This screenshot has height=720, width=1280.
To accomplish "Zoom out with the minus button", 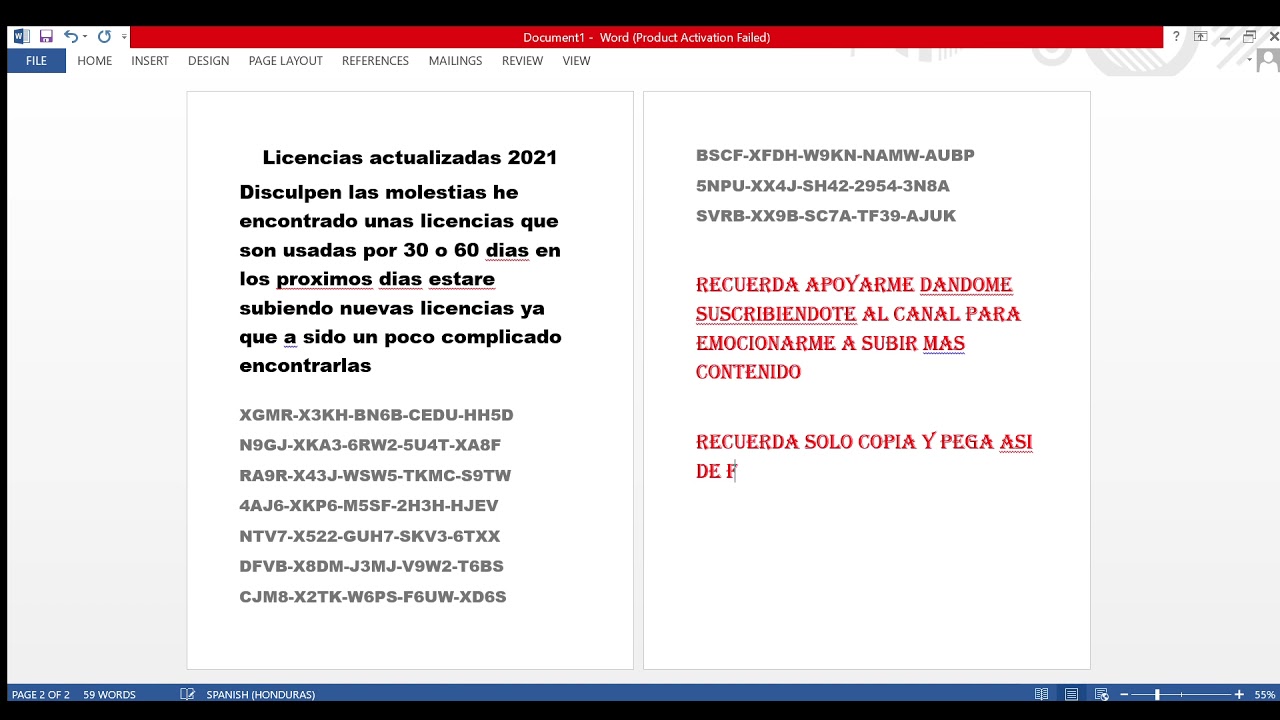I will point(1124,694).
